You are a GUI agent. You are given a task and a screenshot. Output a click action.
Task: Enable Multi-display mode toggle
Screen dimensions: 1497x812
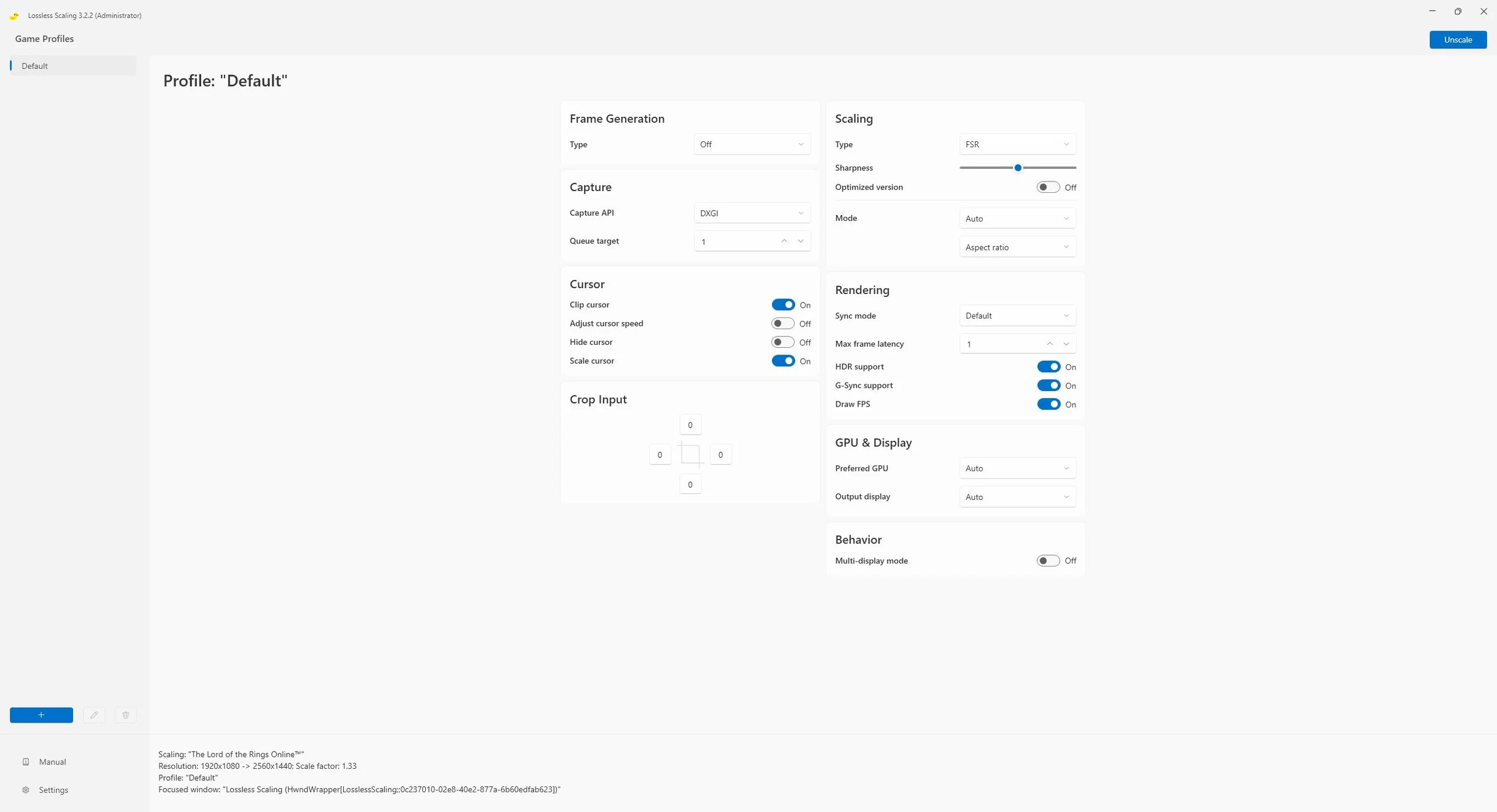[x=1048, y=560]
